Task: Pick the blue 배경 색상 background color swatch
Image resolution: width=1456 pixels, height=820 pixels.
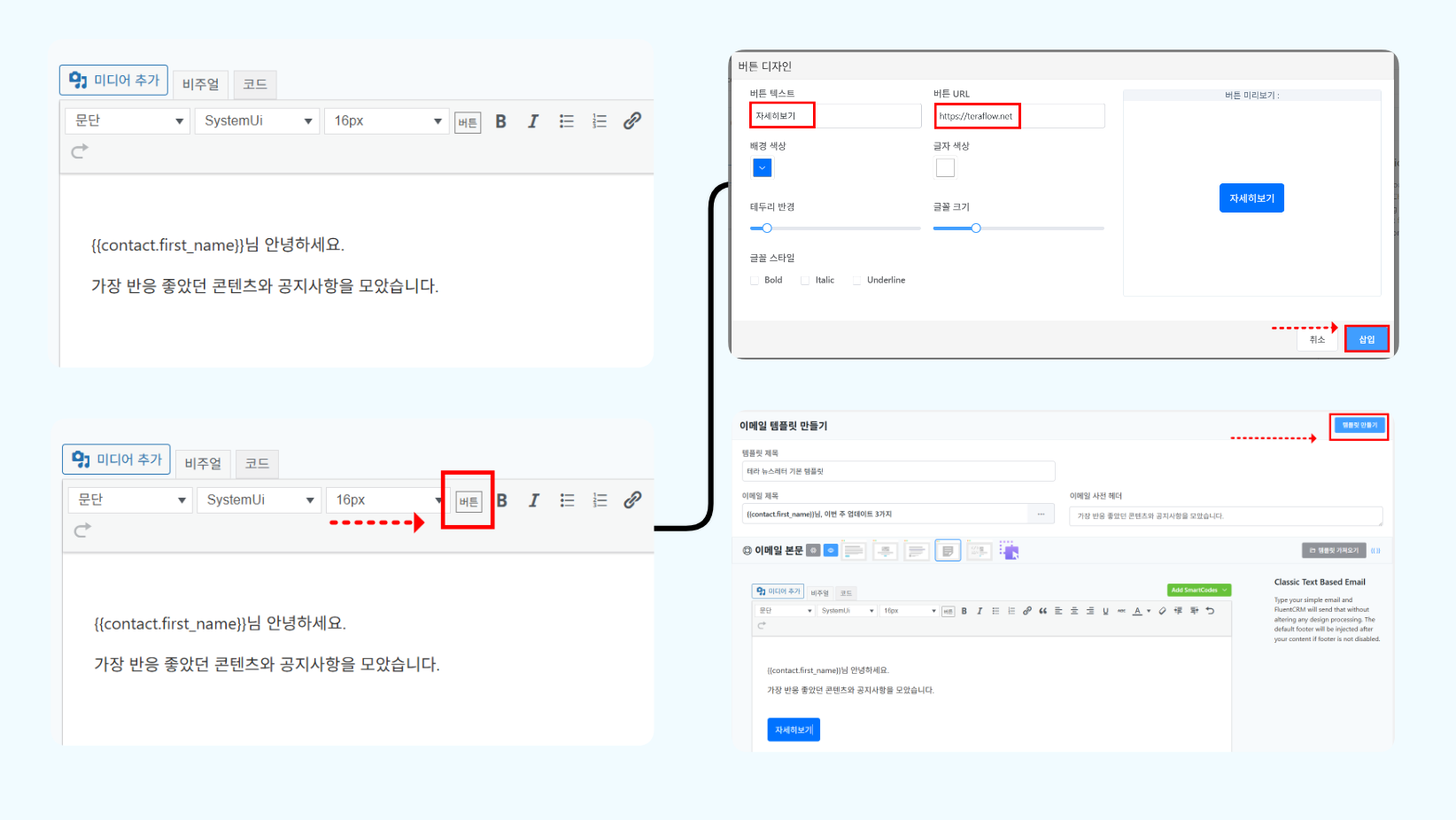Action: (762, 167)
